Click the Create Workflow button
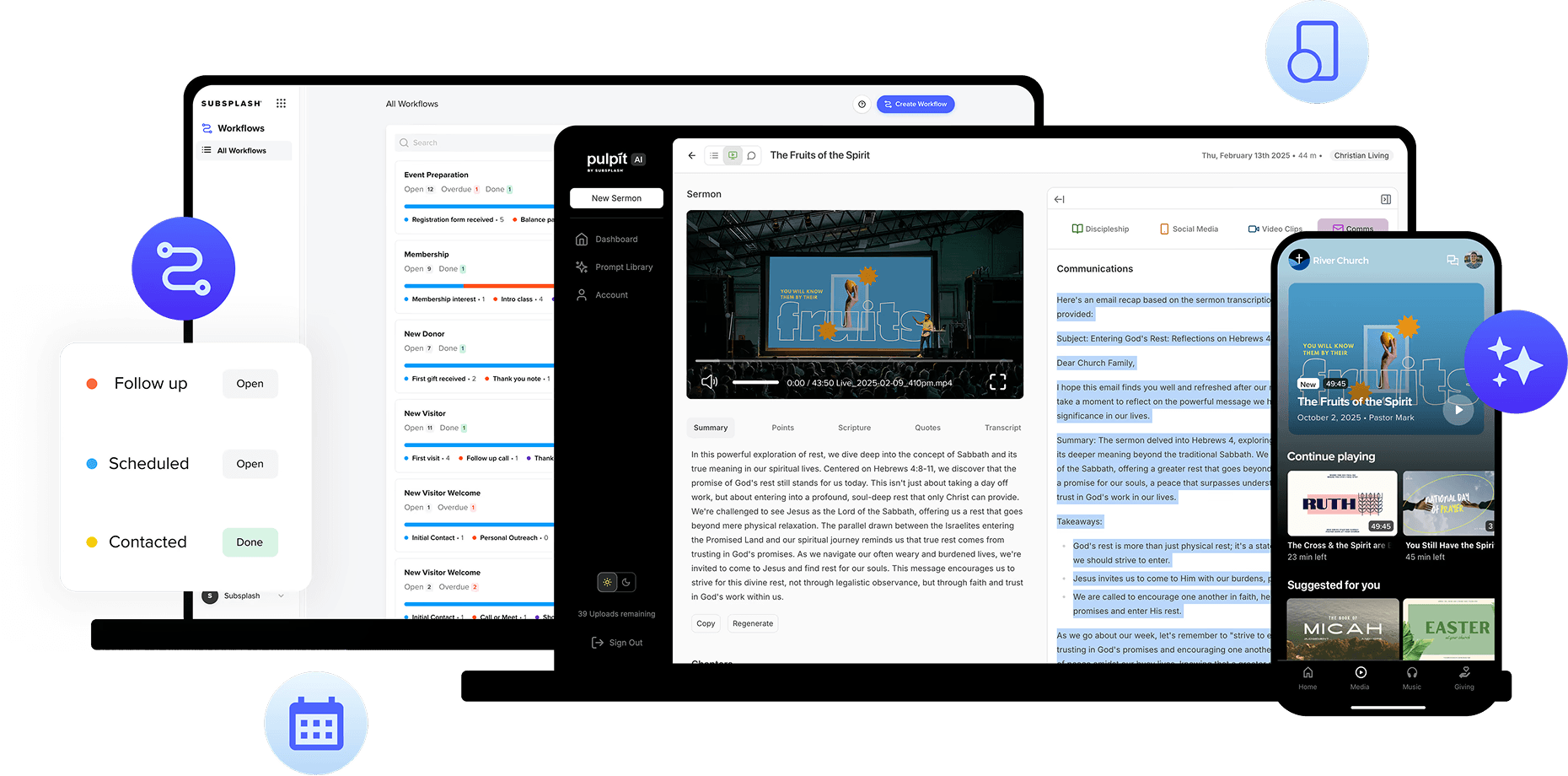 point(916,105)
